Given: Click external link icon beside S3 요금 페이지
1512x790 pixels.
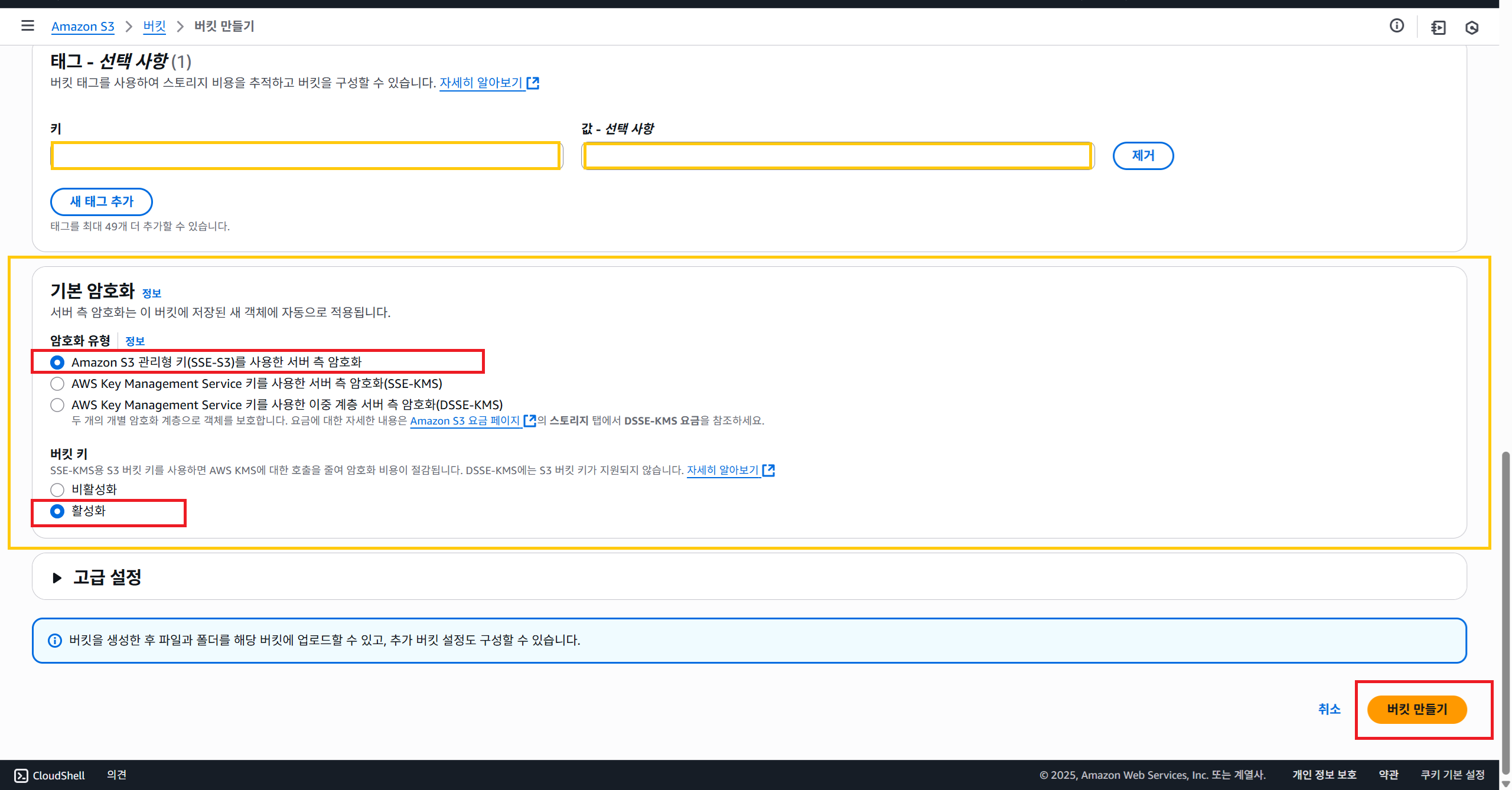Looking at the screenshot, I should point(530,420).
